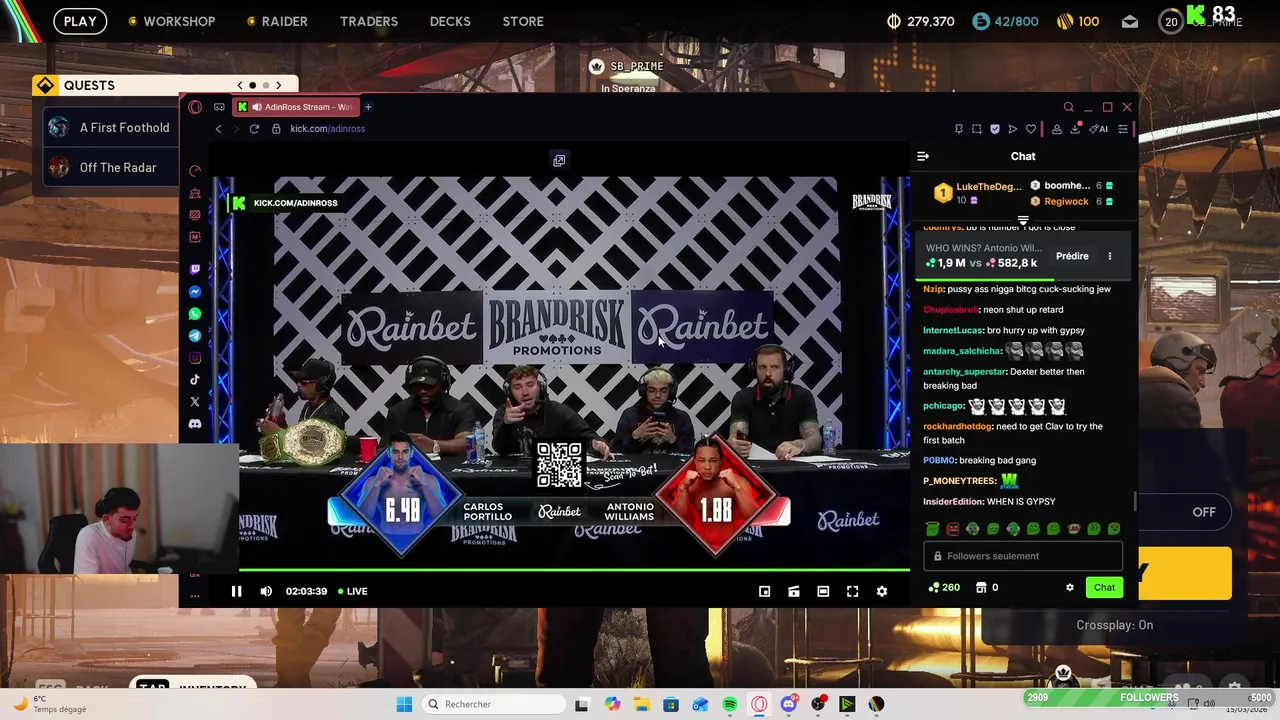The image size is (1280, 720).
Task: Open browser profile account icon
Action: pyautogui.click(x=1057, y=129)
